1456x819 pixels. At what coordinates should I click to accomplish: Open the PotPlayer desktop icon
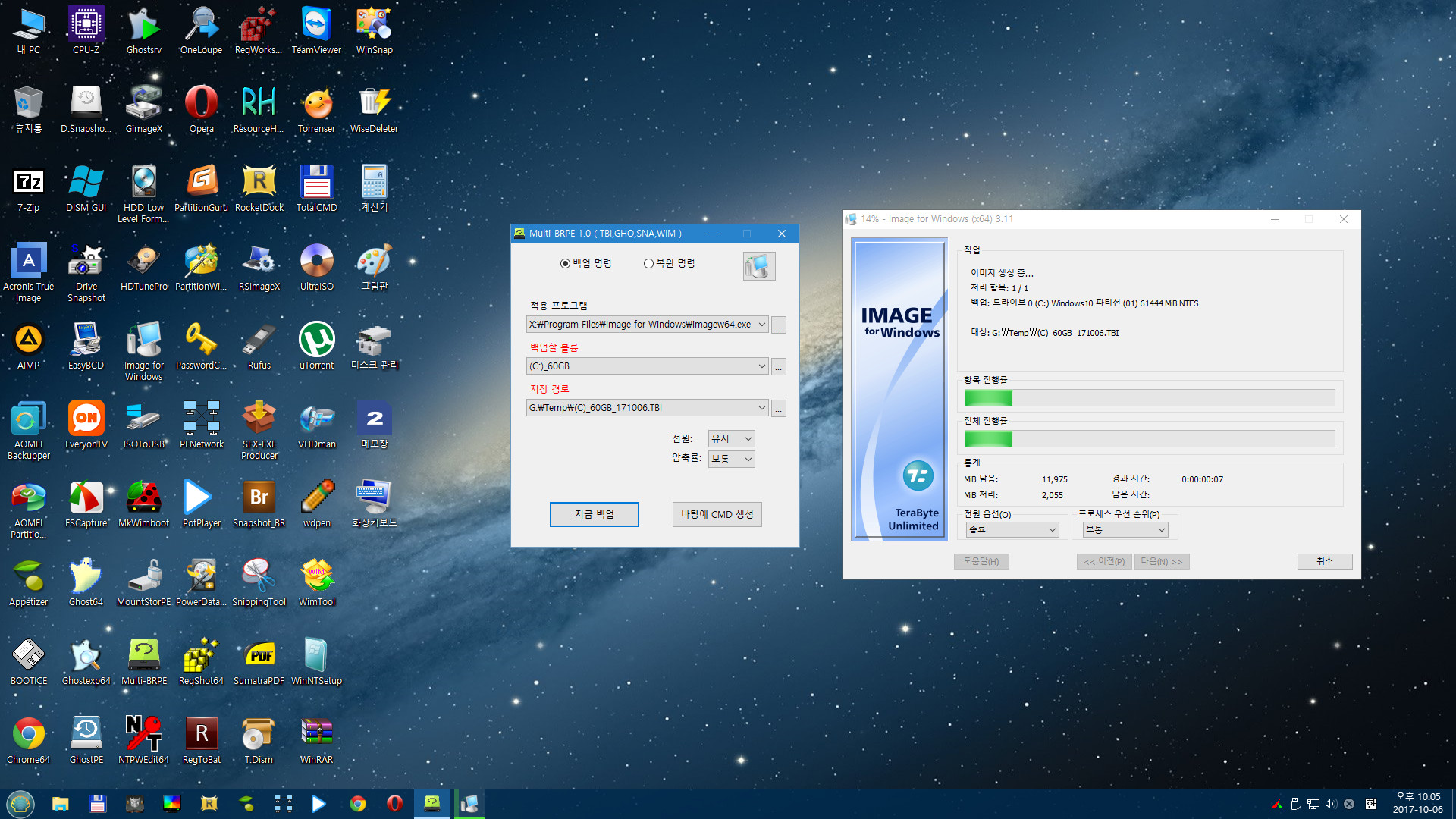pyautogui.click(x=202, y=504)
